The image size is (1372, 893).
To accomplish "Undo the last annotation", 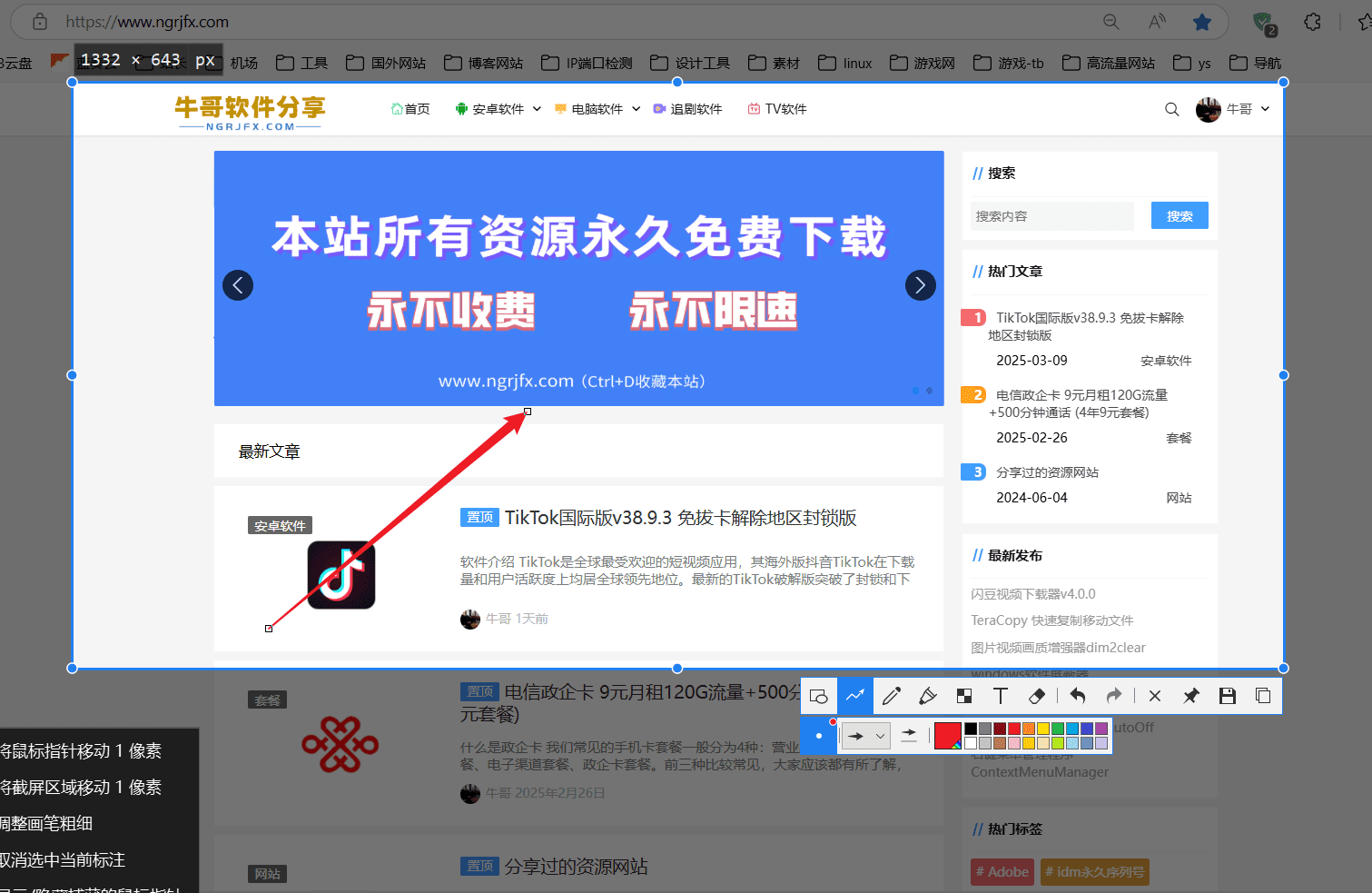I will coord(1078,696).
